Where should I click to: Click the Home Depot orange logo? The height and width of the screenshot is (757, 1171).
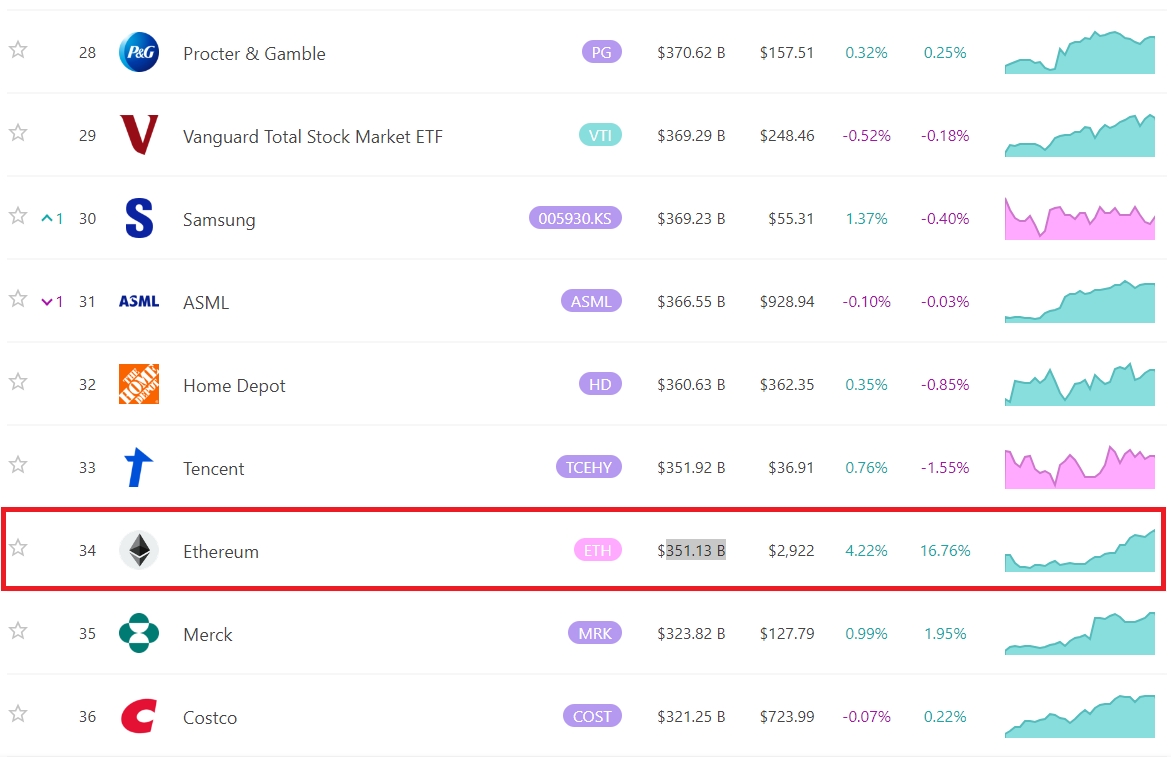[139, 384]
